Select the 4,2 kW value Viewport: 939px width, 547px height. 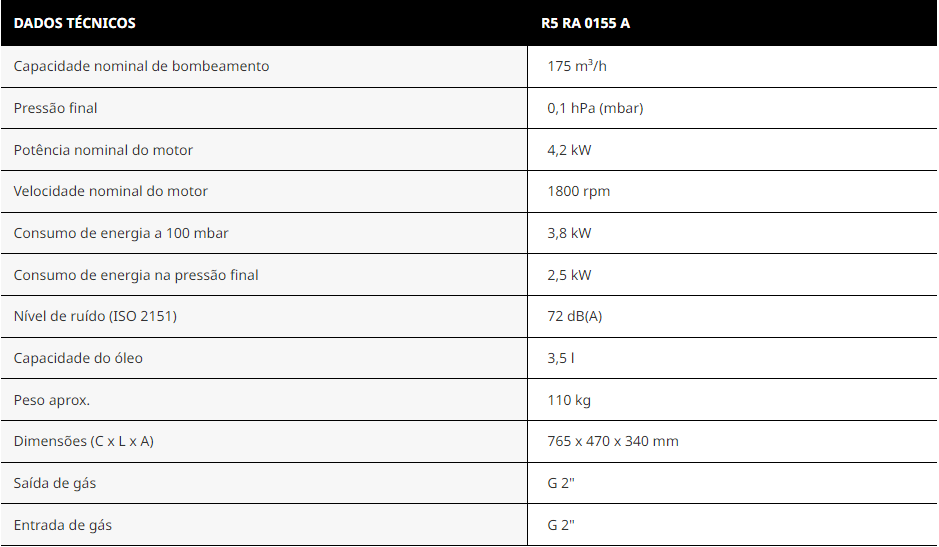click(569, 150)
